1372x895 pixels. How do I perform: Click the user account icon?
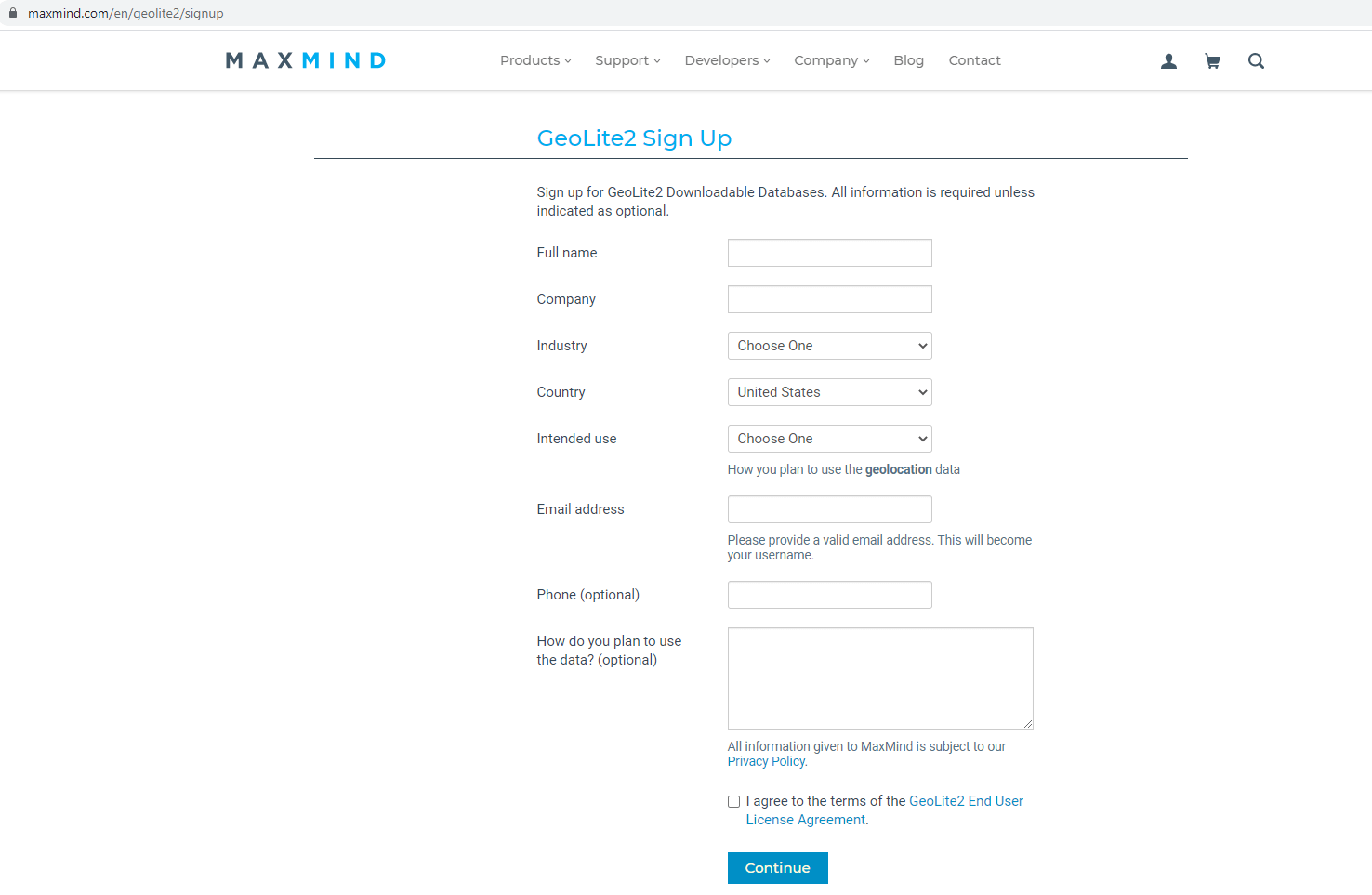[x=1168, y=60]
